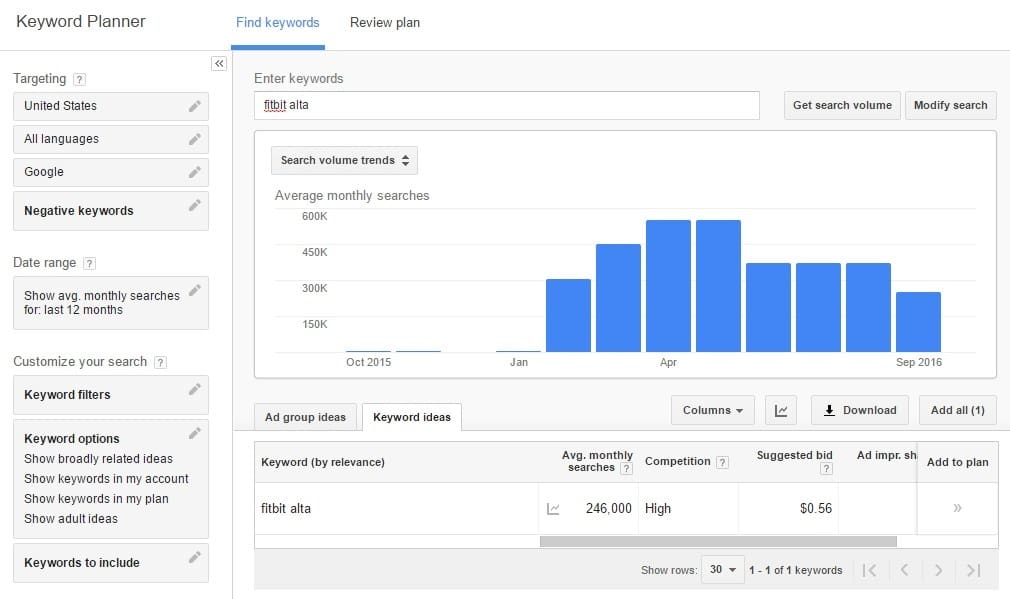Open Show rows 30 dropdown

pos(723,569)
